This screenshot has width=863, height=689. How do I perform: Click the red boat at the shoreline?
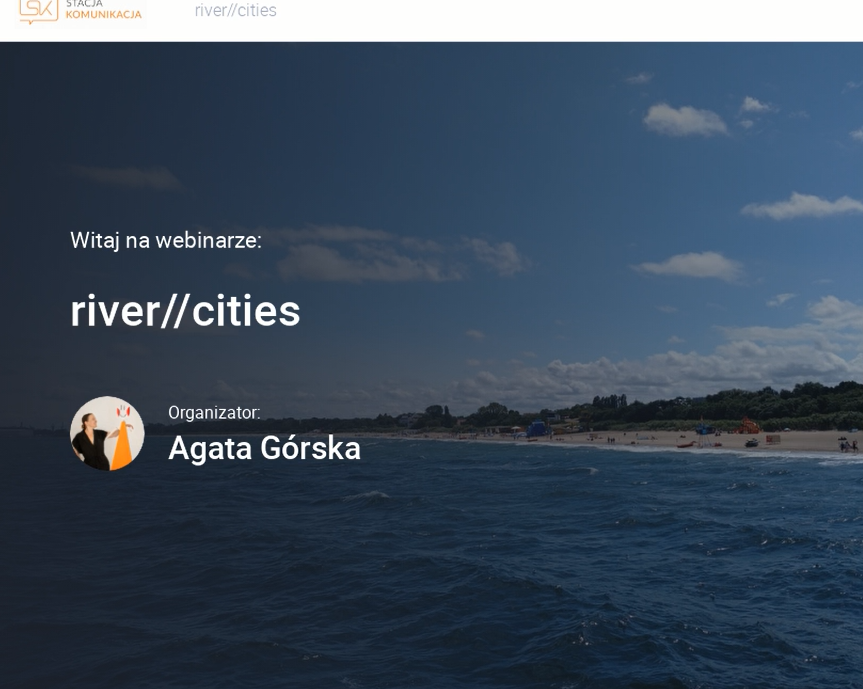click(x=686, y=444)
